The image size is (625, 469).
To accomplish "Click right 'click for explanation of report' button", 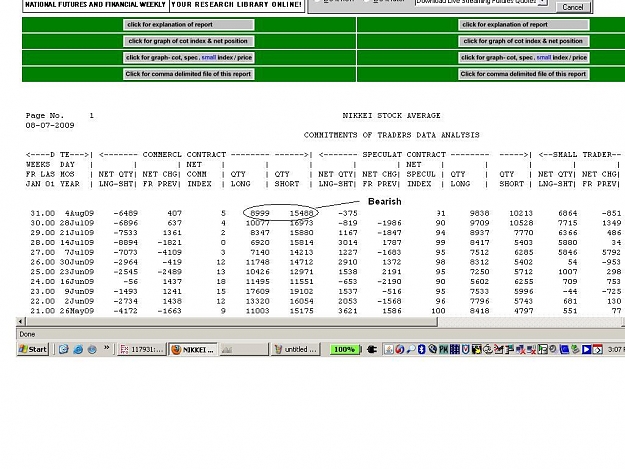I will point(523,25).
